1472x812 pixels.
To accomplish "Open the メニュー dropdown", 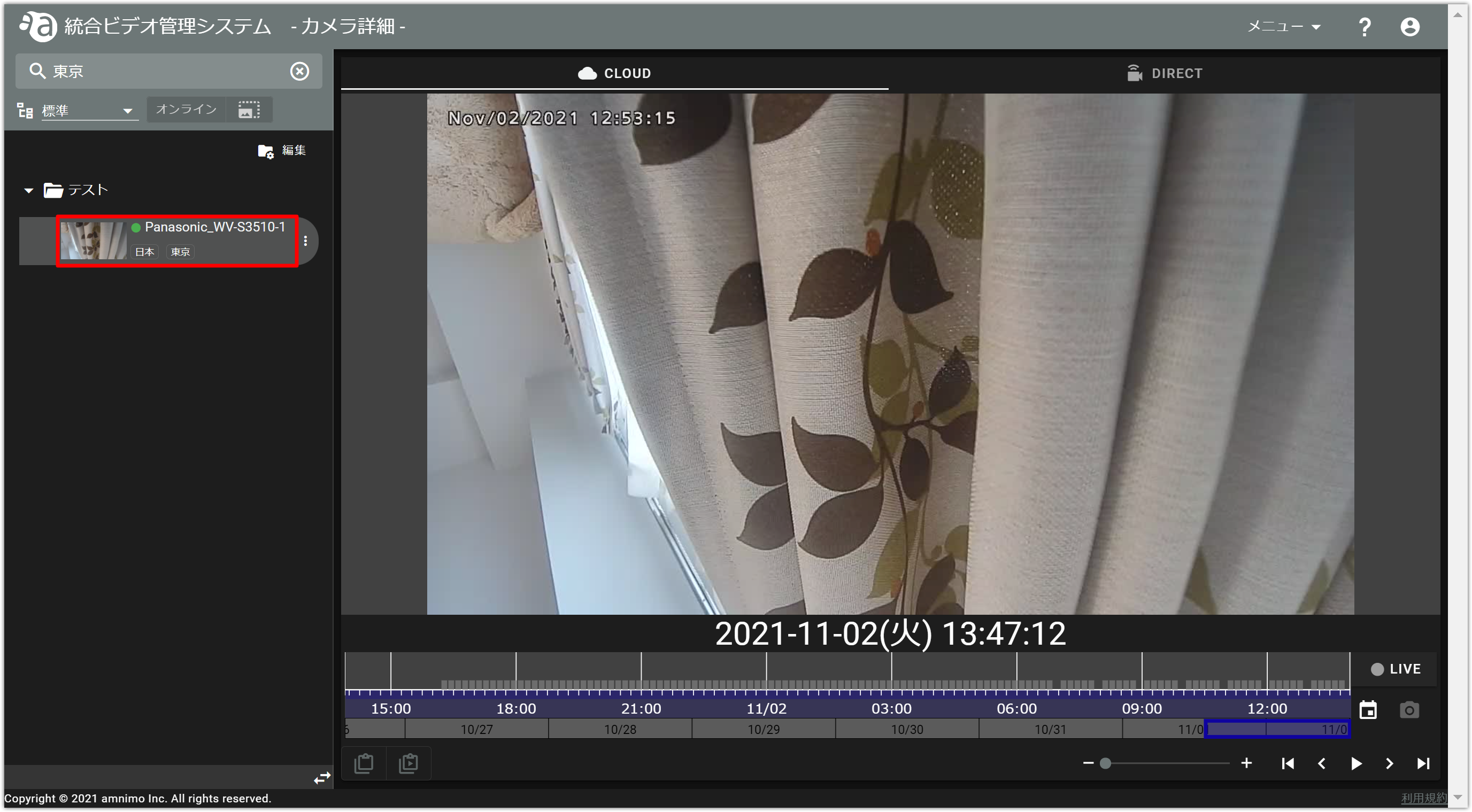I will pos(1283,26).
